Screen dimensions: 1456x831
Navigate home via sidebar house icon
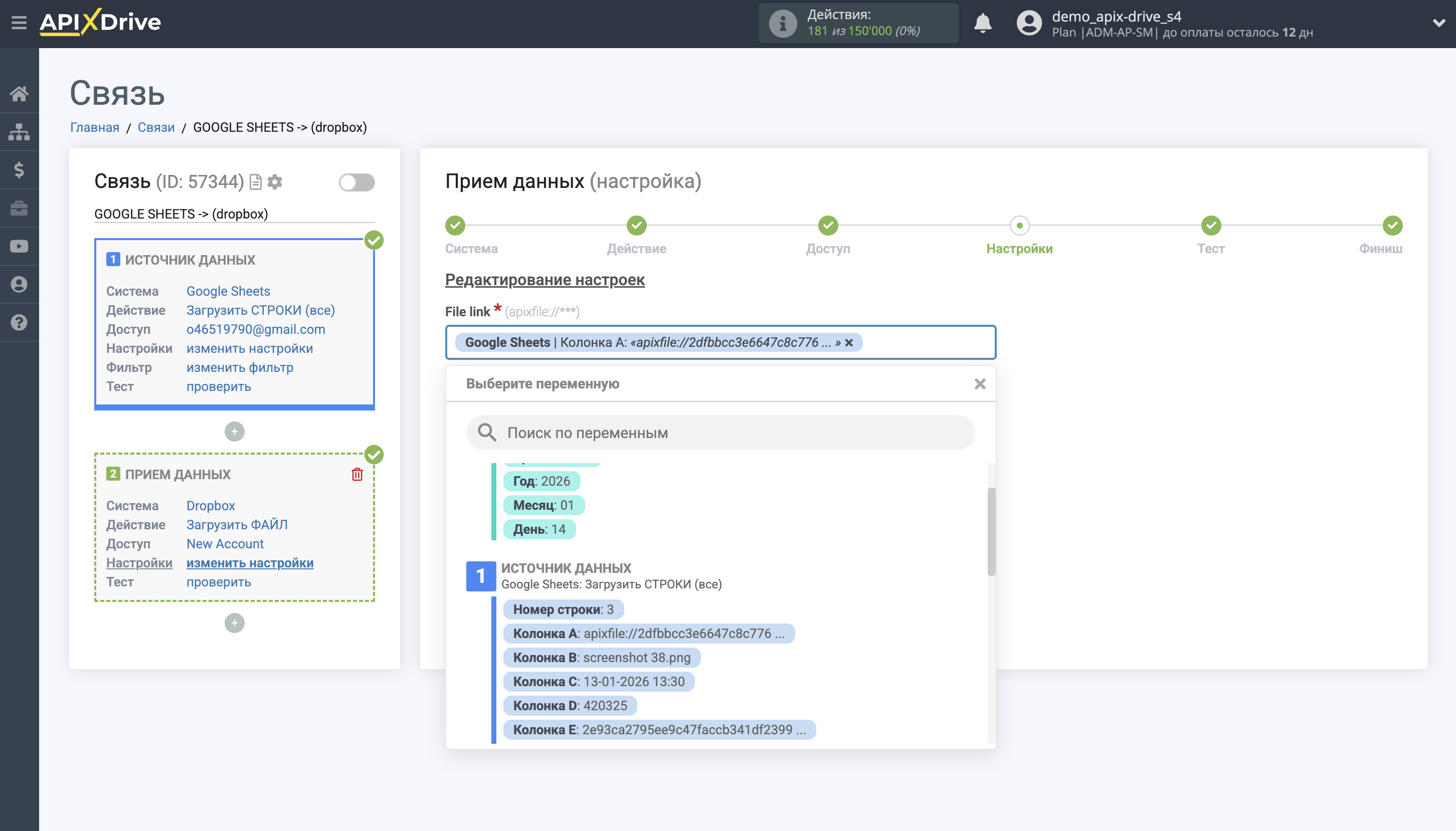click(x=19, y=93)
